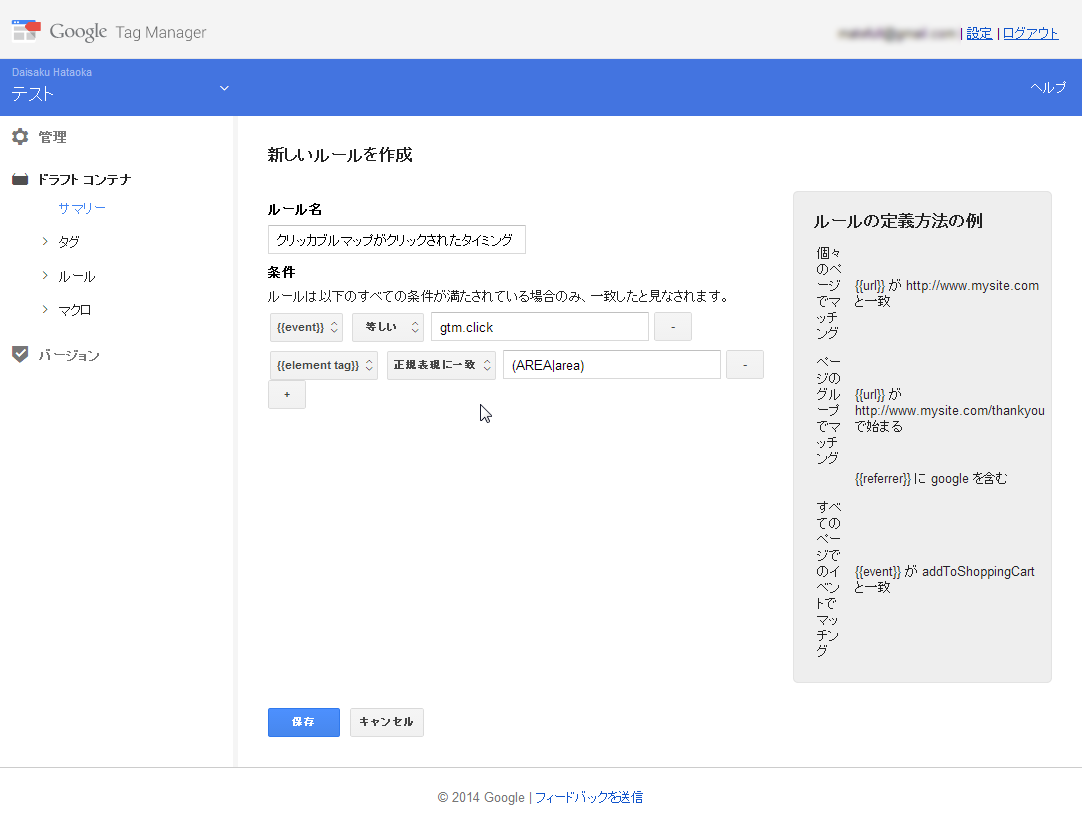Open バージョン in the sidebar
This screenshot has height=815, width=1082.
point(69,355)
